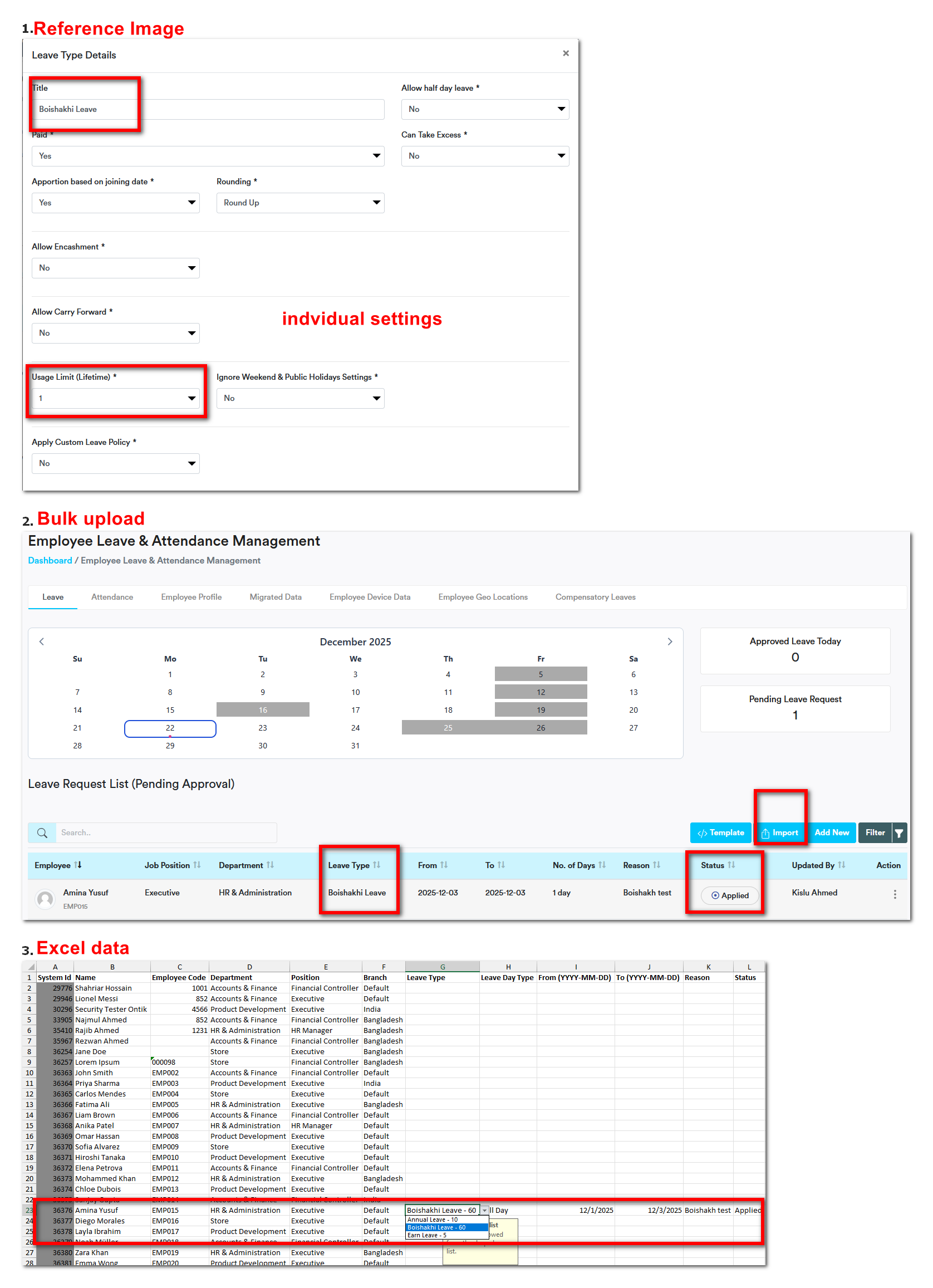Click the funnel filter icon
933x1288 pixels.
(899, 833)
